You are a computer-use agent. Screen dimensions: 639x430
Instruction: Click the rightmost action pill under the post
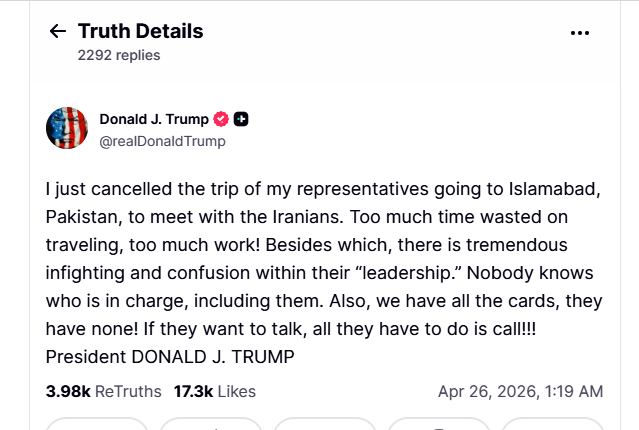point(552,424)
